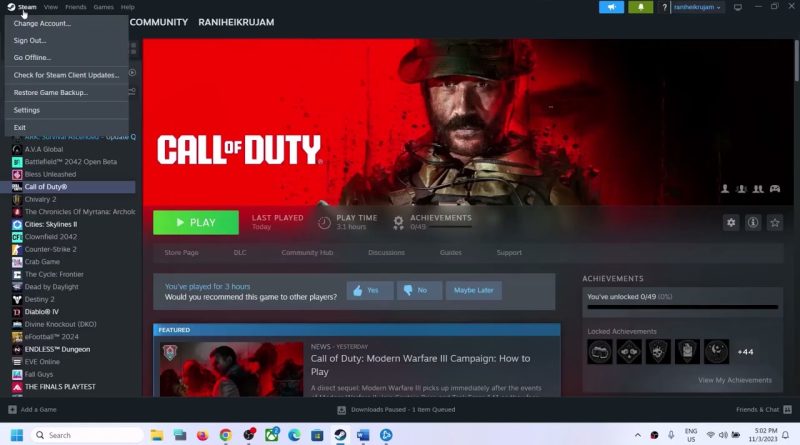The width and height of the screenshot is (800, 445).
Task: Open Friends & Chat icon
Action: click(x=788, y=410)
